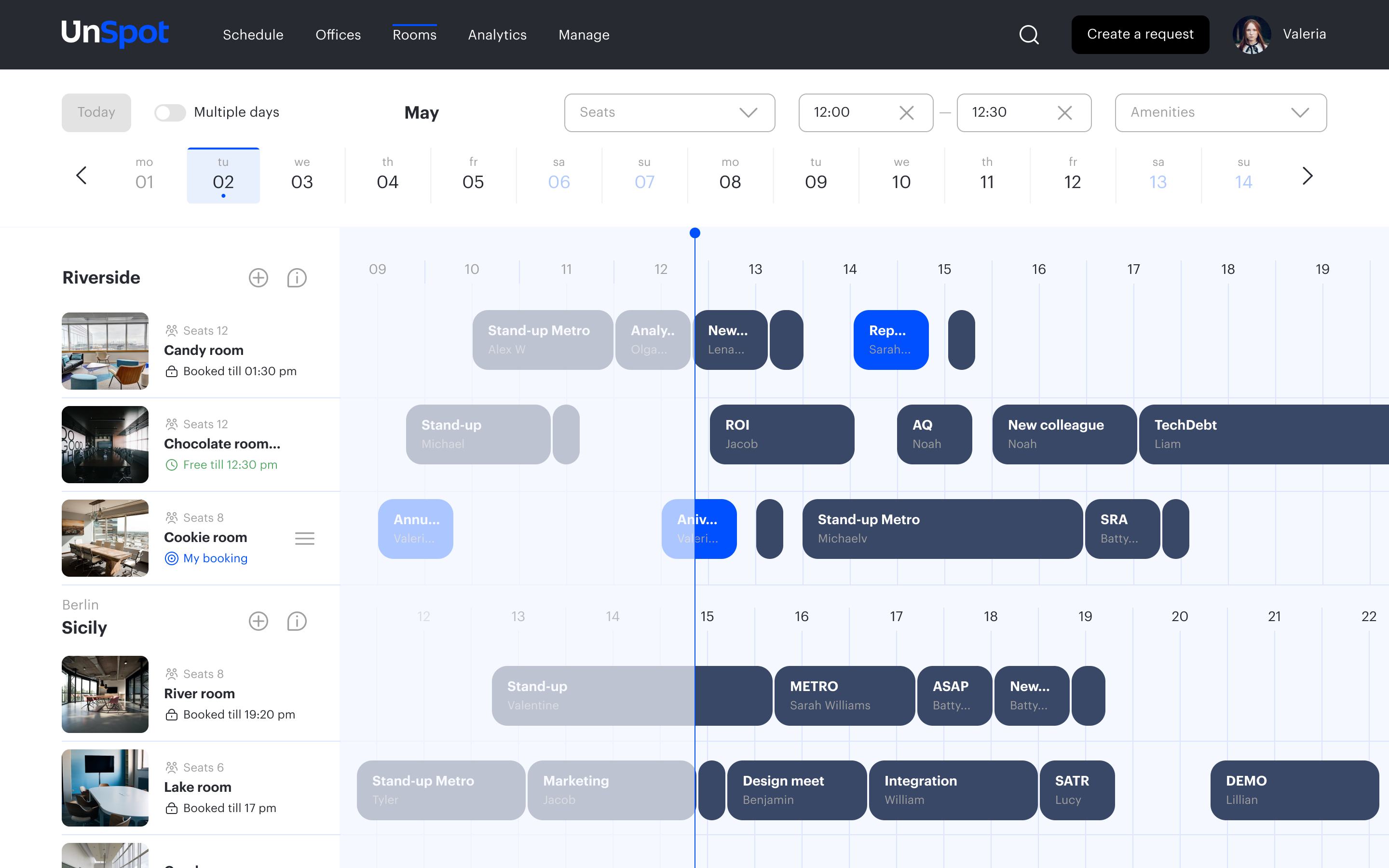Open Cookie room hamburger menu
1389x868 pixels.
[305, 539]
